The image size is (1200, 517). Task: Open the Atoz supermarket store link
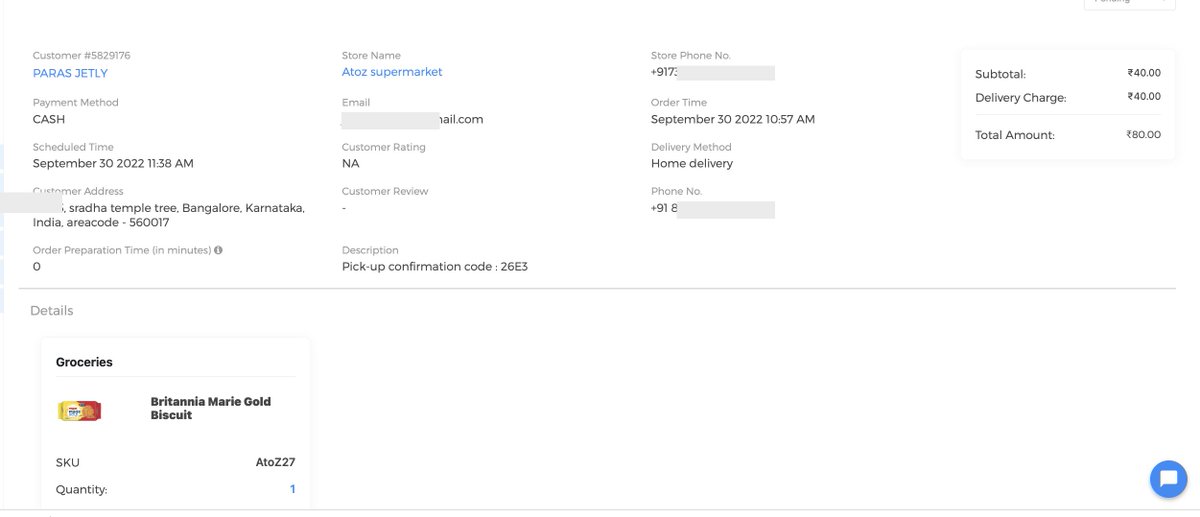coord(392,72)
